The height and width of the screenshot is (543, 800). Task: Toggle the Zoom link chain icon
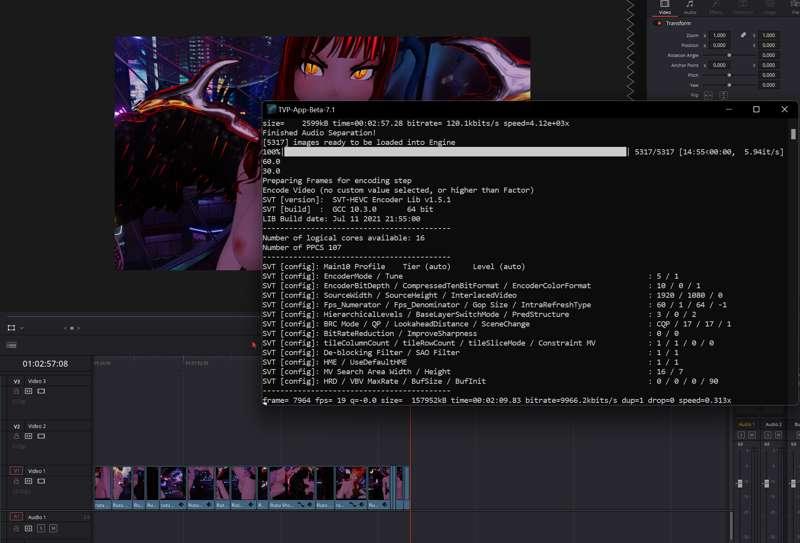click(x=743, y=35)
